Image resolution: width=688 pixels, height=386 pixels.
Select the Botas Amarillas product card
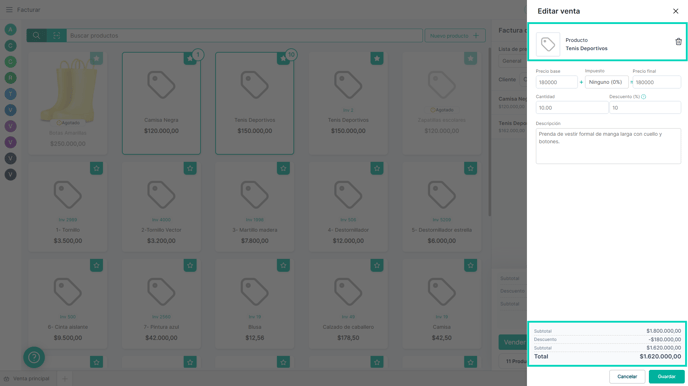[68, 104]
